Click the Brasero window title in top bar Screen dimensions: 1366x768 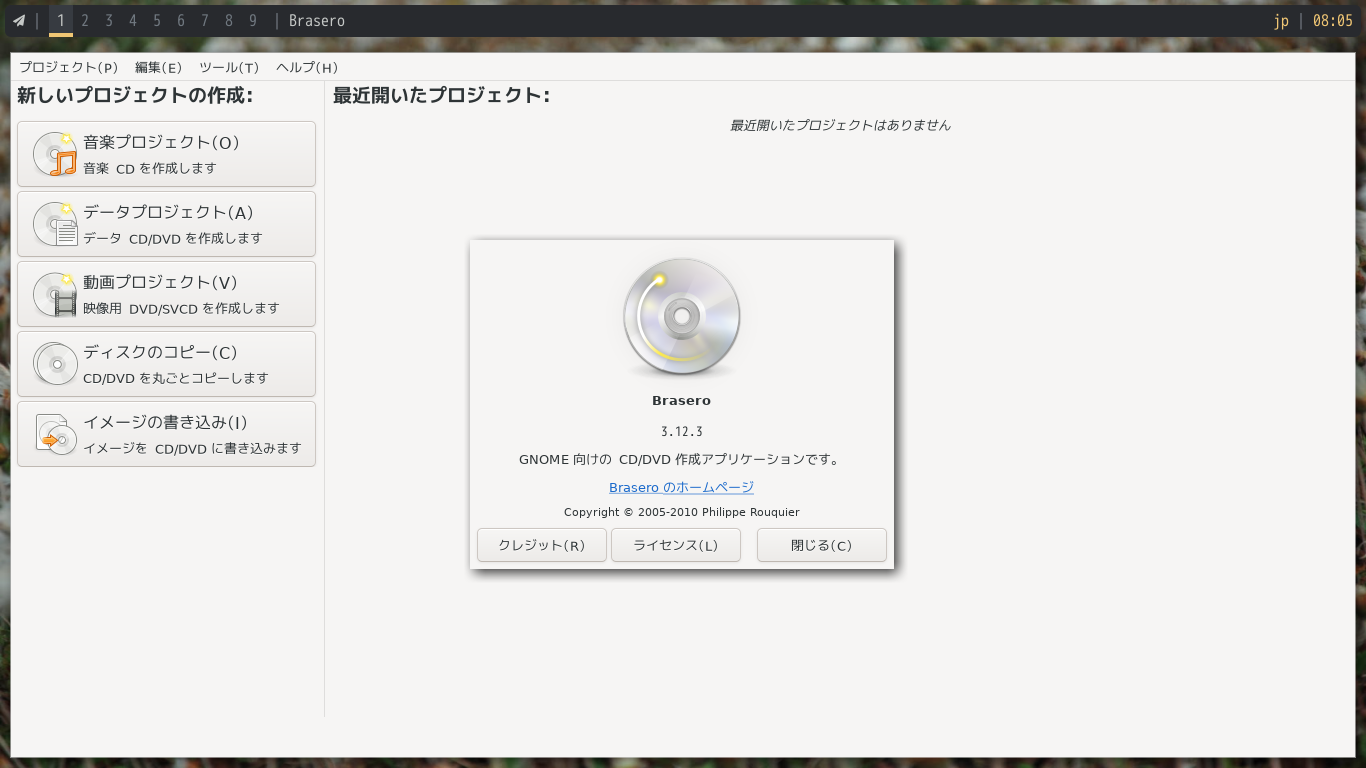pos(316,21)
